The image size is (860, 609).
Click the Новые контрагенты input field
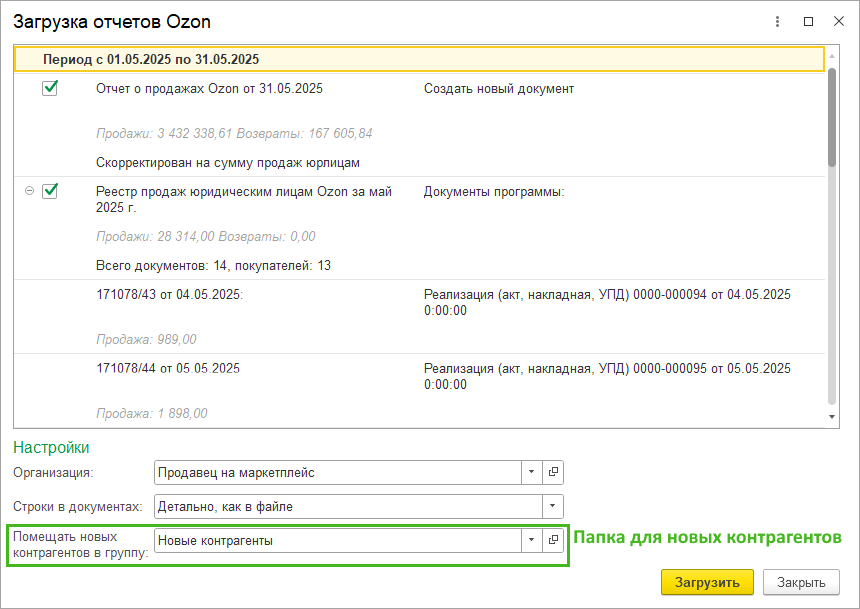(337, 540)
